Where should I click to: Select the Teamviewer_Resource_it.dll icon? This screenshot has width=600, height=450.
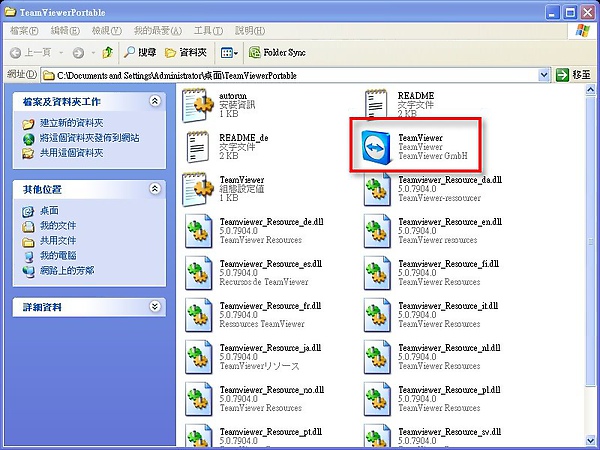(x=377, y=315)
